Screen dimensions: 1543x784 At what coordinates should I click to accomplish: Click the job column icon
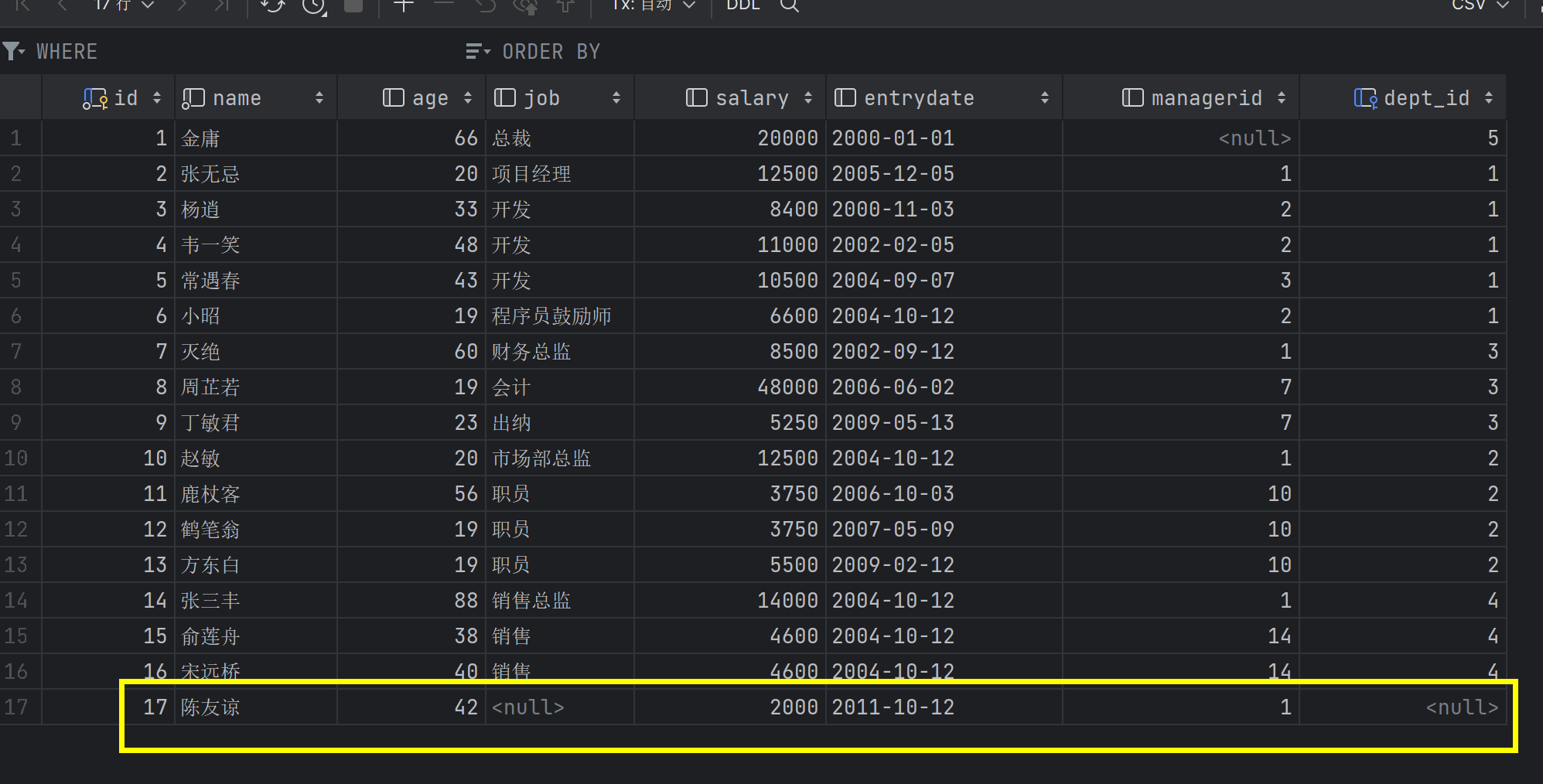point(504,97)
